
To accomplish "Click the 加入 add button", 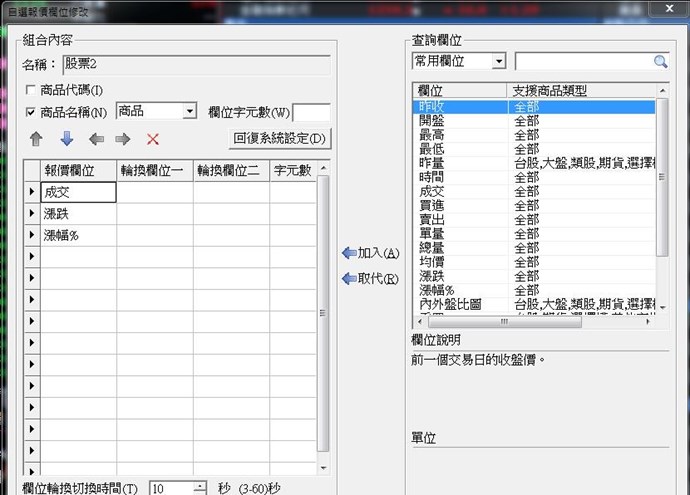I will pyautogui.click(x=370, y=253).
